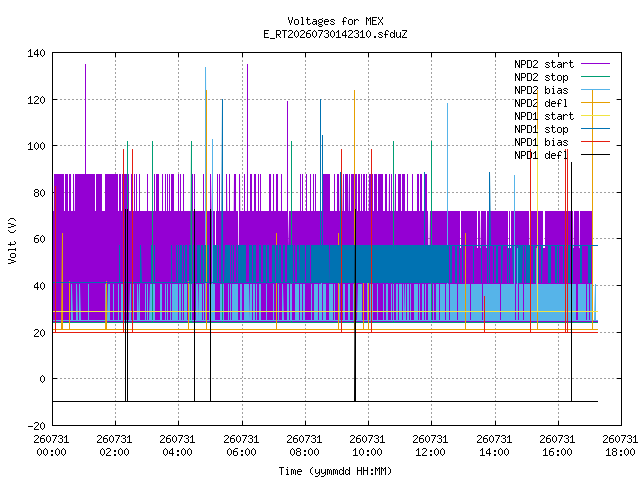Click the light blue NPD2 bias legend line
Viewport: 640px width, 480px height.
(x=595, y=89)
